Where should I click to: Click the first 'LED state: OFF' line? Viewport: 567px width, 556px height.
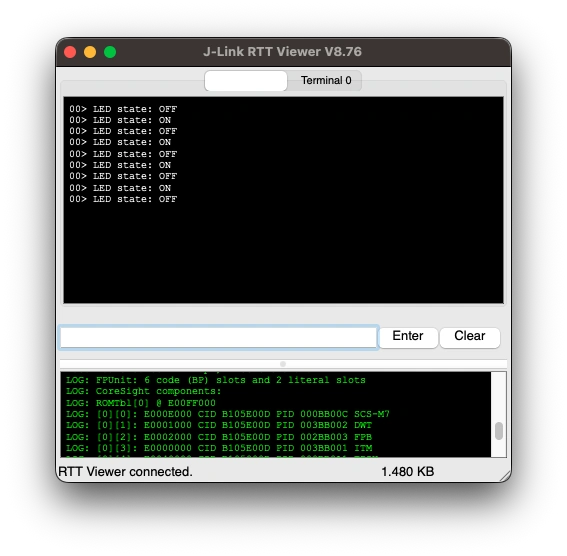coord(123,109)
